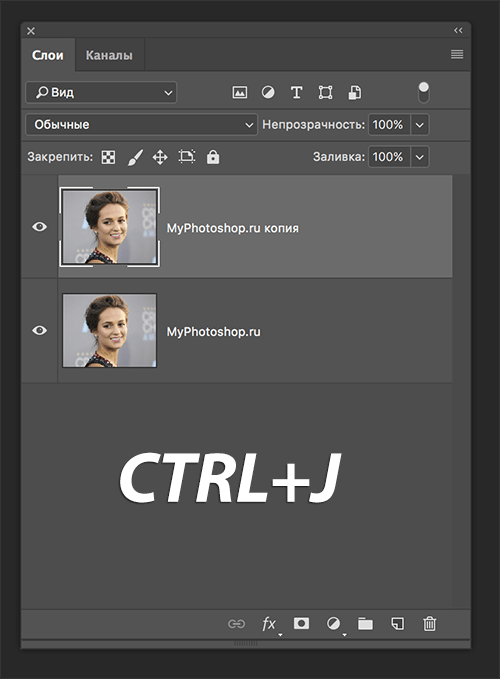The height and width of the screenshot is (679, 500).
Task: Filter layers by pixel layer icon
Action: 239,92
